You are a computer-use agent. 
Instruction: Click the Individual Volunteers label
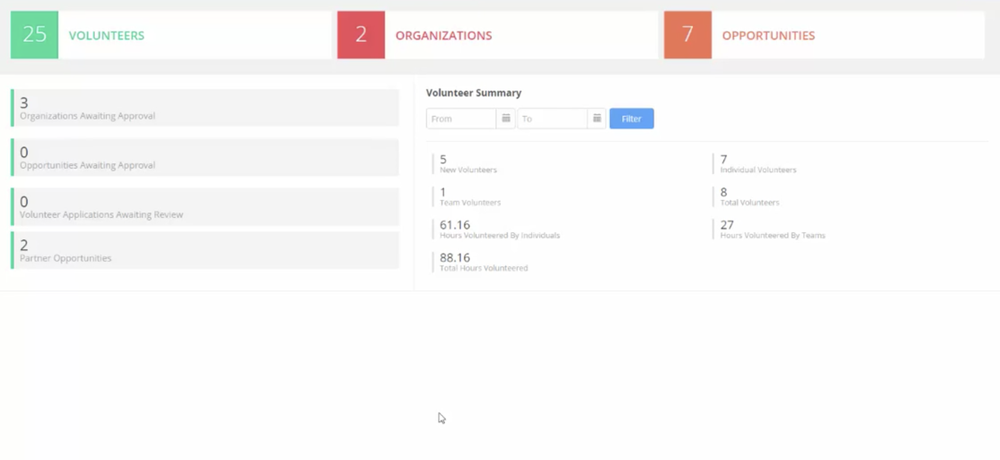[x=758, y=170]
